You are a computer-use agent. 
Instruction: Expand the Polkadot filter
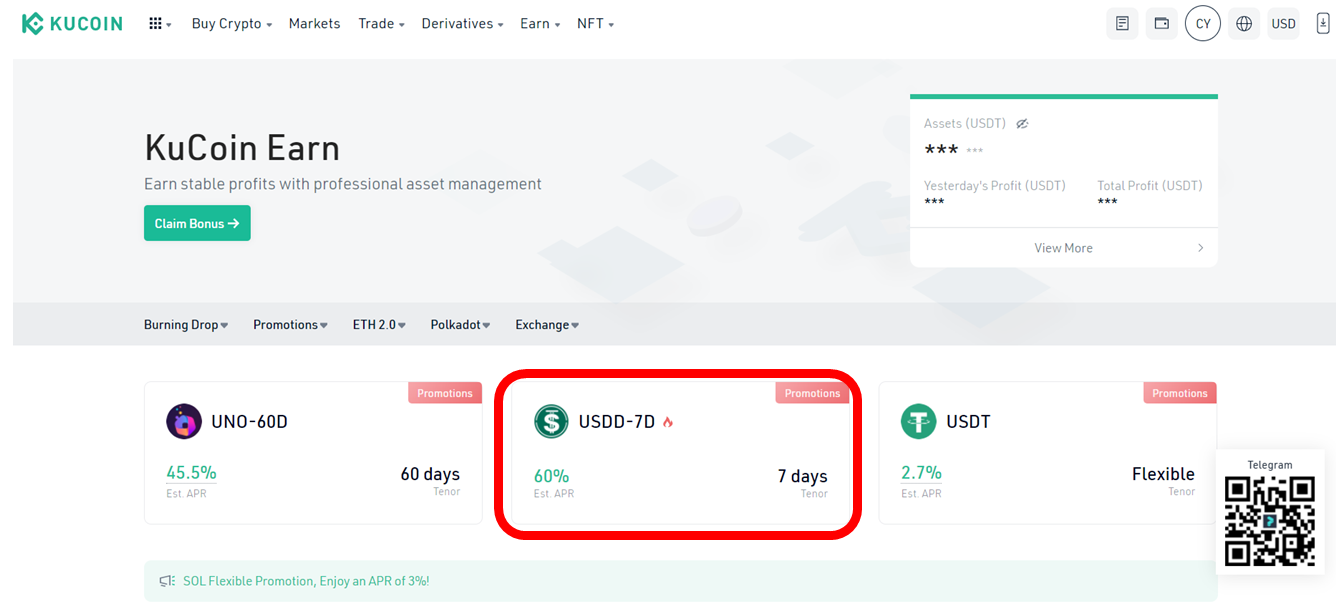pos(460,325)
